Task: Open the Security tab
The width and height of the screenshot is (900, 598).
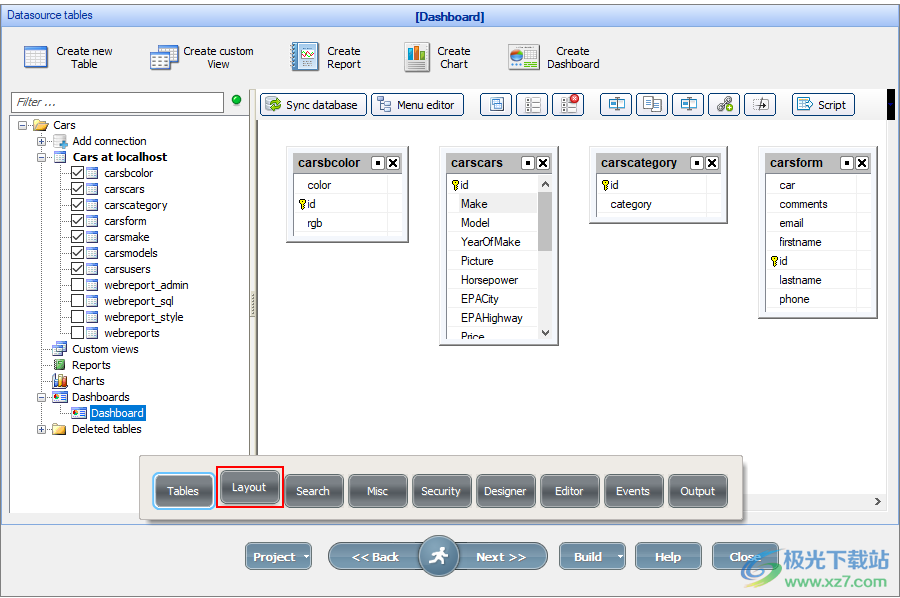Action: [440, 491]
